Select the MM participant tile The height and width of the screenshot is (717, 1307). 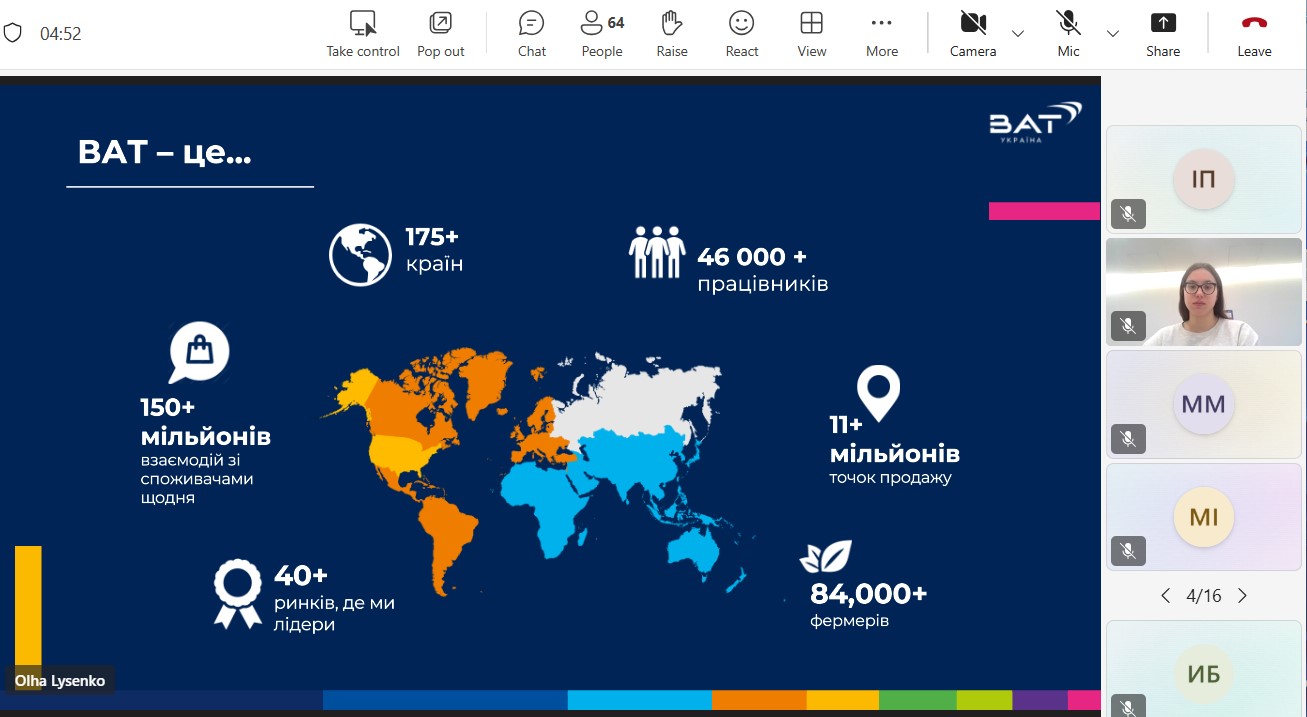click(1204, 404)
